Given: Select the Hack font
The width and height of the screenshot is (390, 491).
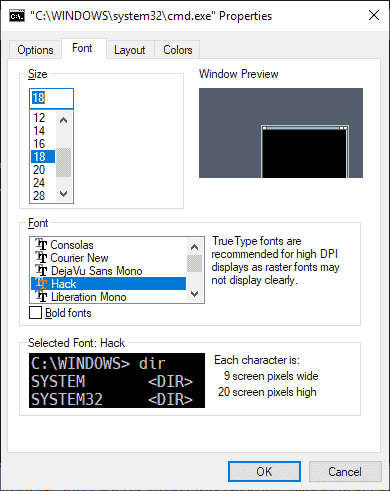Looking at the screenshot, I should 108,283.
